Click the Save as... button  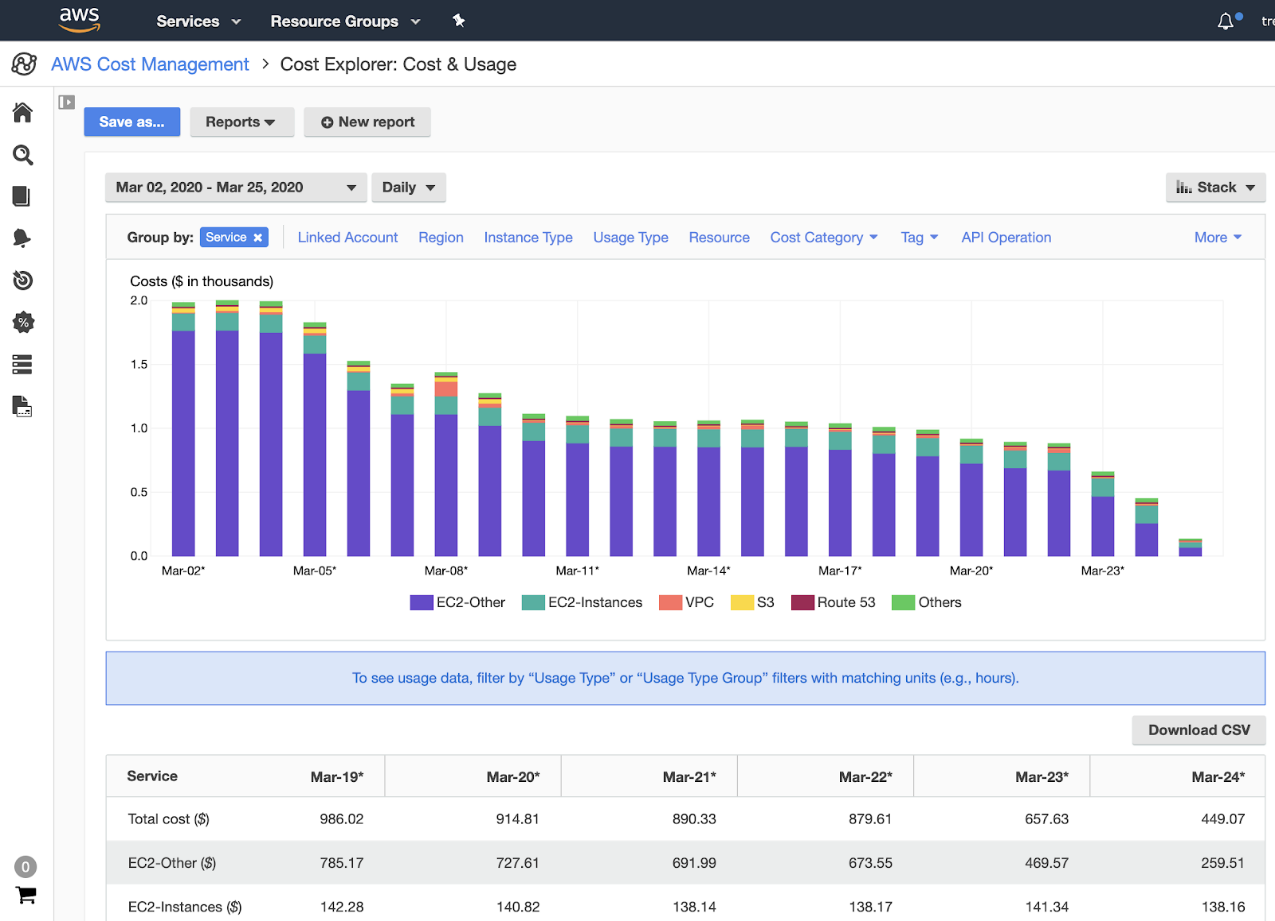[132, 122]
